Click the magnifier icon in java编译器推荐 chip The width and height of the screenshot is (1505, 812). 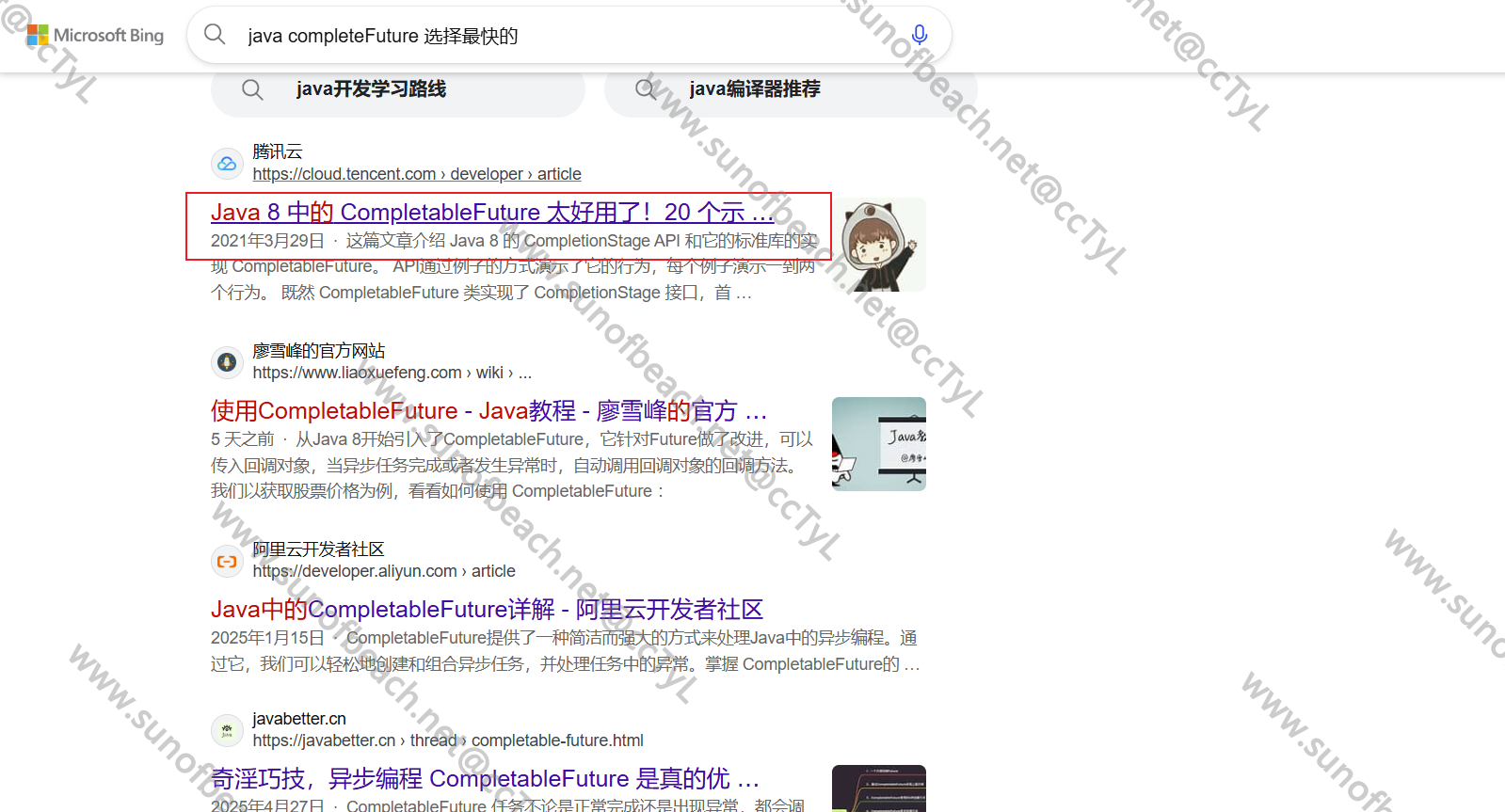click(x=646, y=89)
